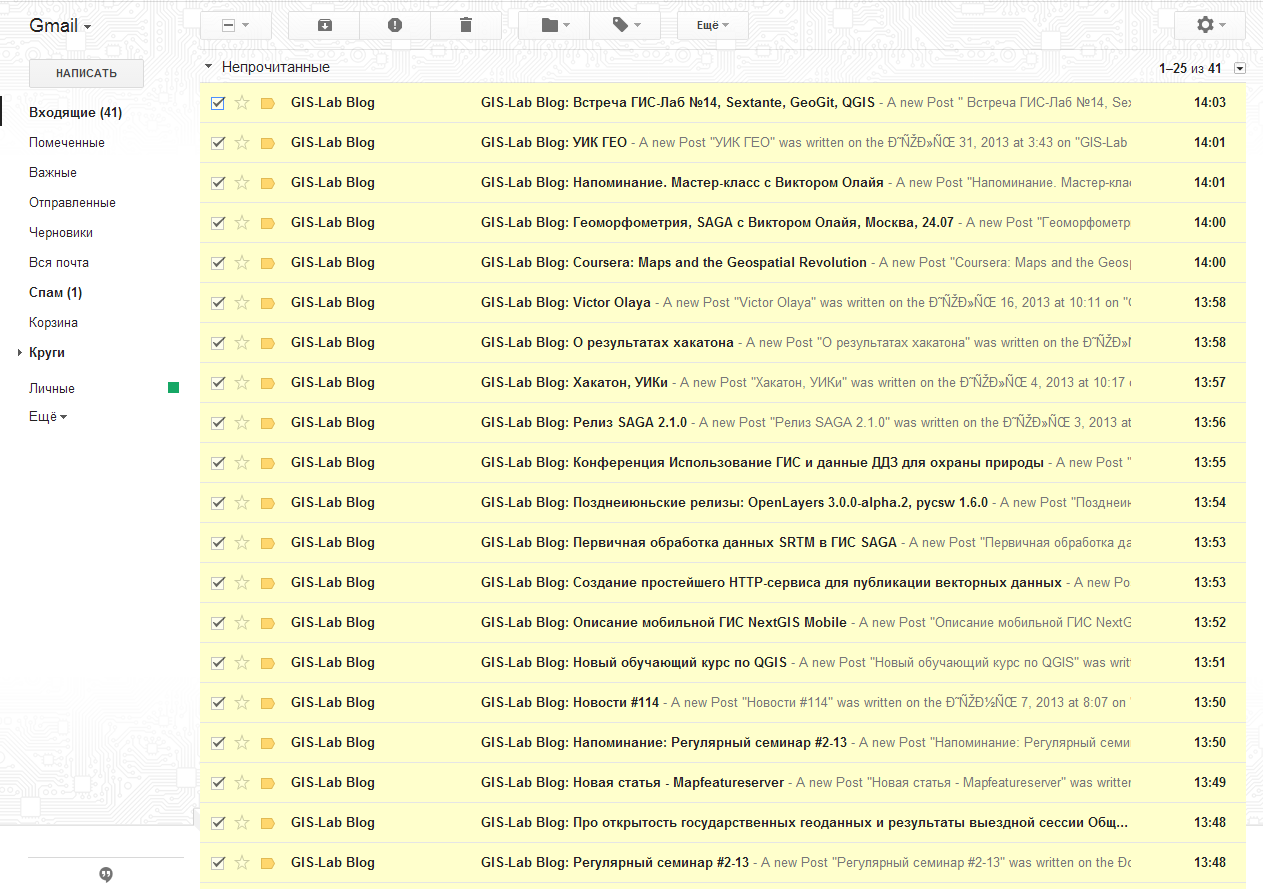Expand Ещё in the left sidebar
Screen dimensions: 1263x889
pyautogui.click(x=48, y=417)
